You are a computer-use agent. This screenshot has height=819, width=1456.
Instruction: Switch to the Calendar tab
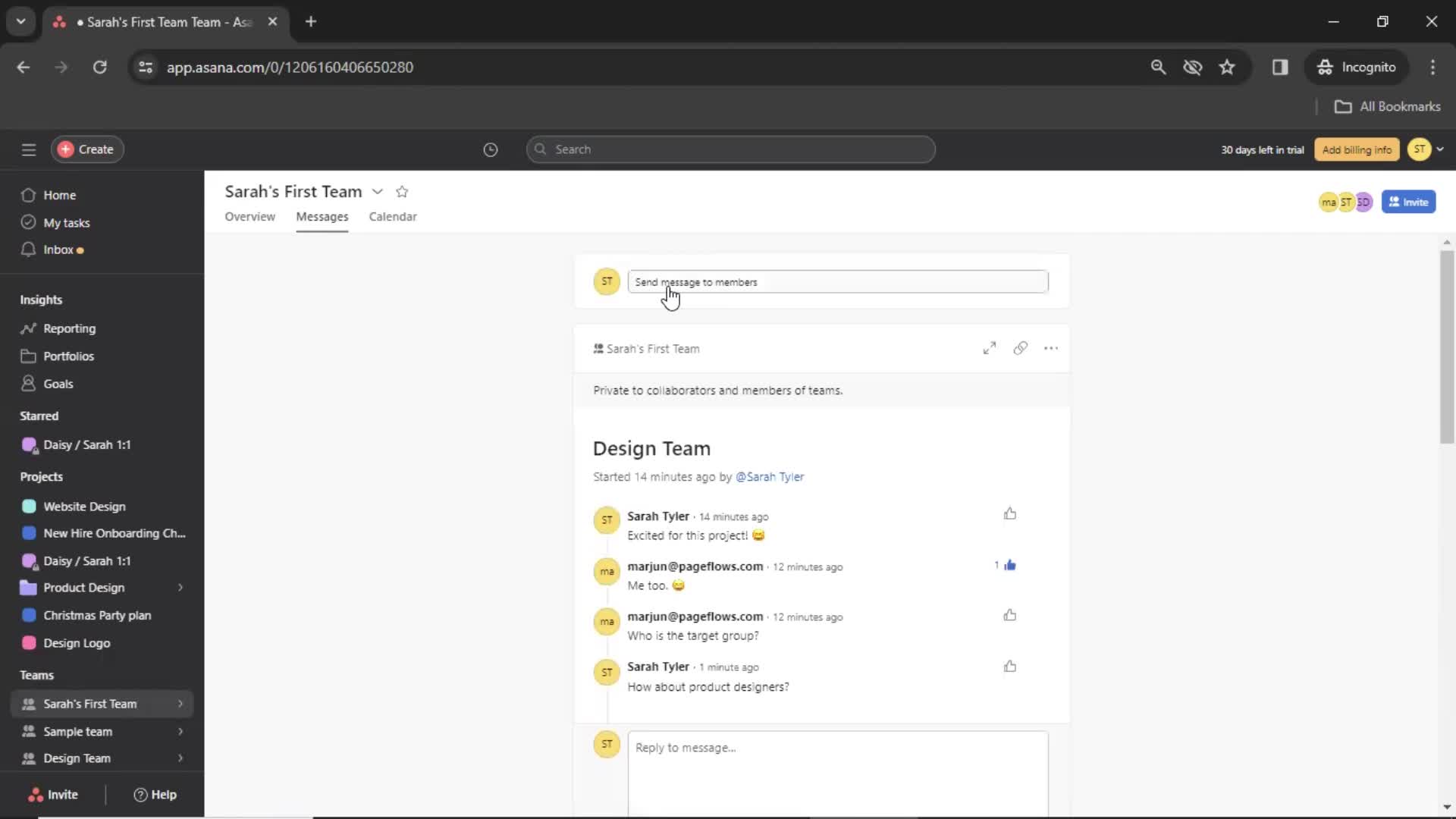pos(392,216)
